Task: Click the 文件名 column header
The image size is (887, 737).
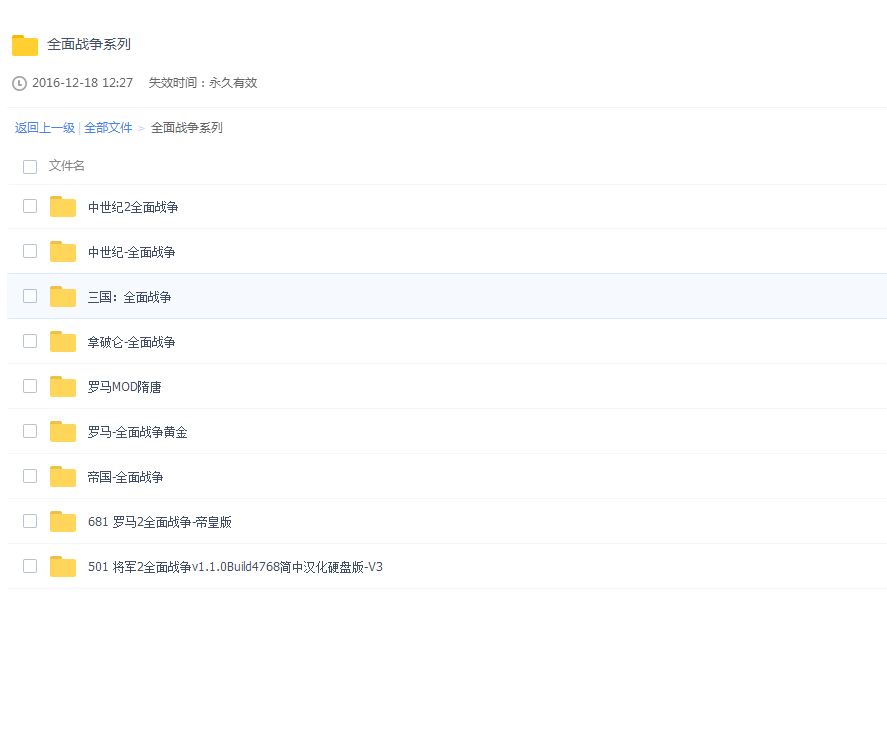Action: click(66, 166)
